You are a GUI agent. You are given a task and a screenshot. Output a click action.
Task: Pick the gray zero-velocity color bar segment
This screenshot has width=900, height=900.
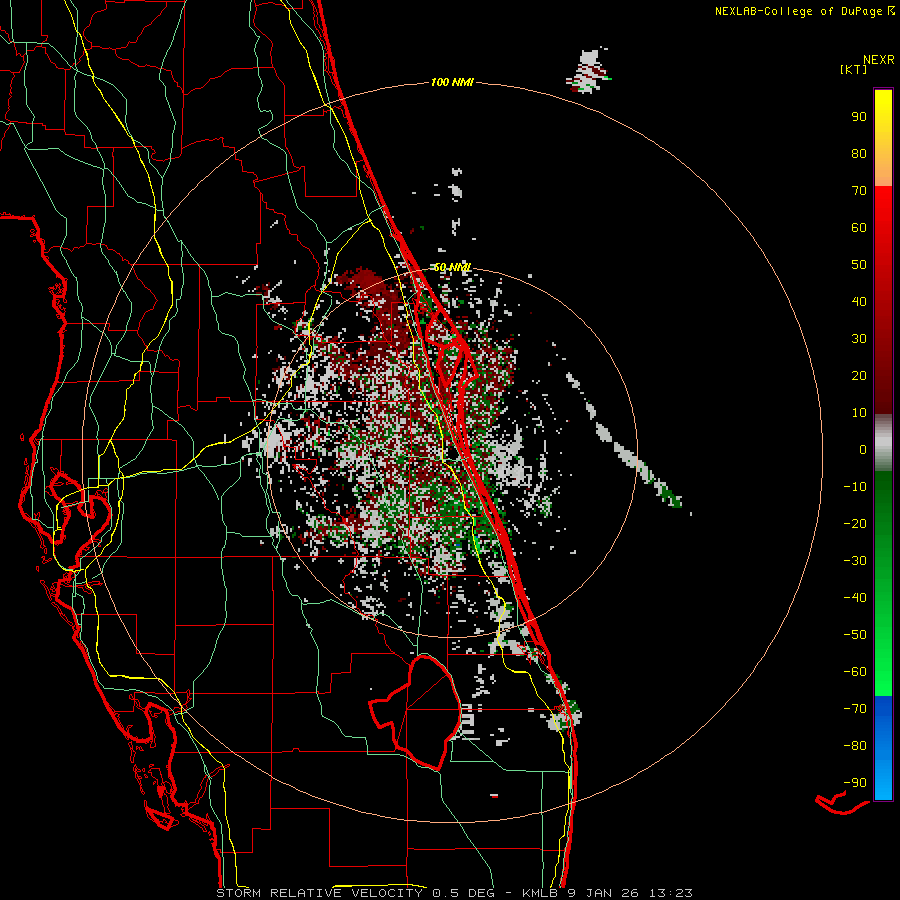(x=883, y=443)
